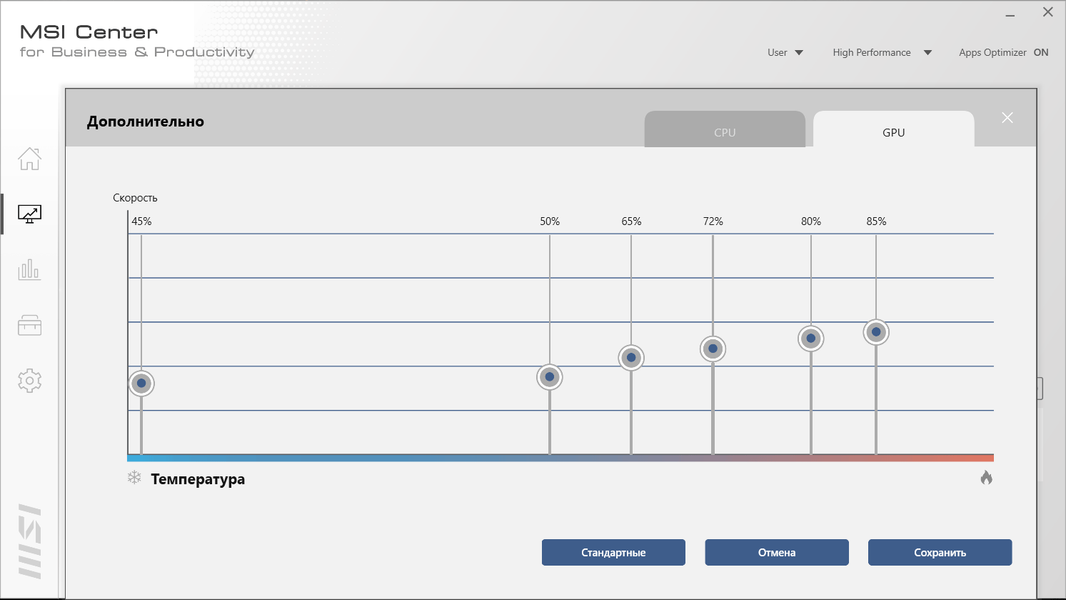Viewport: 1066px width, 600px height.
Task: Open the High Performance dropdown
Action: click(x=882, y=52)
